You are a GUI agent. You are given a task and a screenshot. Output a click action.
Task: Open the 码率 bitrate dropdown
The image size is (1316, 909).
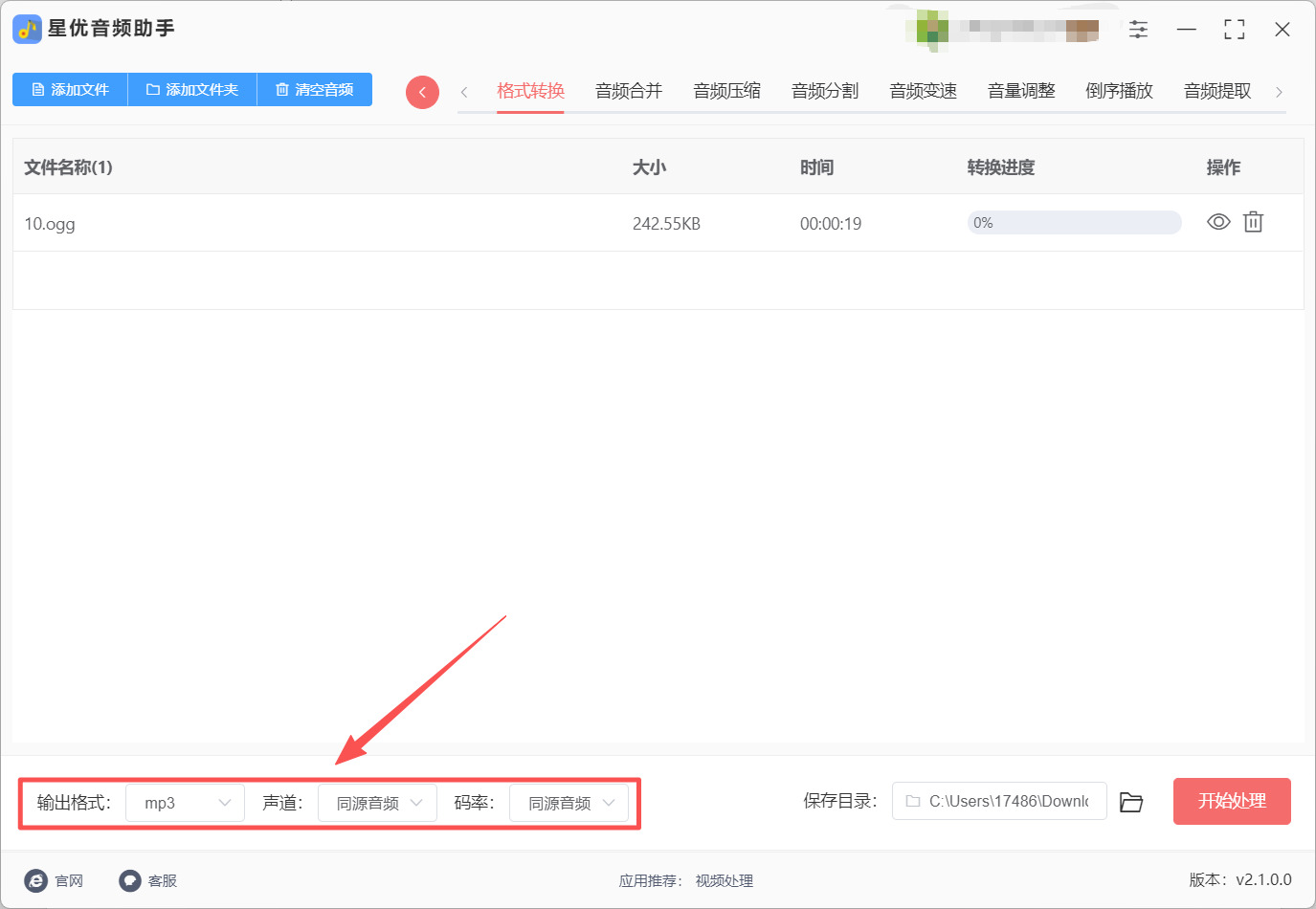click(569, 803)
